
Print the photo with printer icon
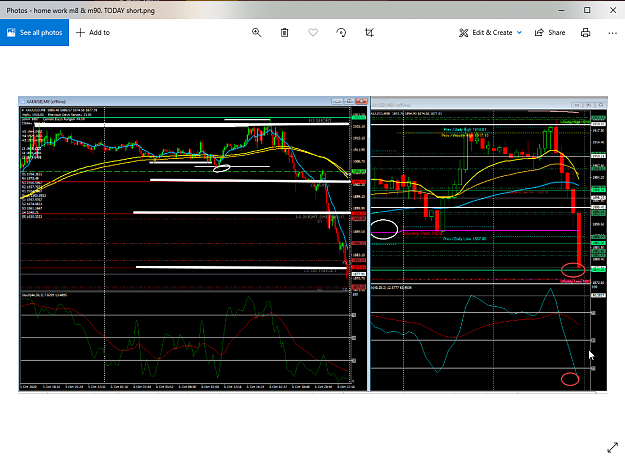coord(585,33)
